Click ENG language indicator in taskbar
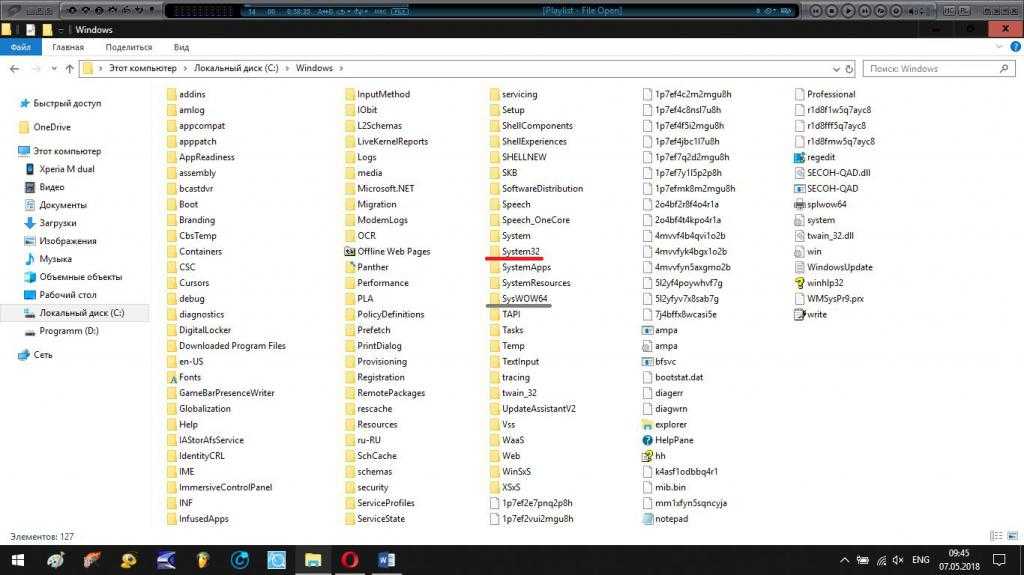This screenshot has height=575, width=1024. tap(920, 560)
